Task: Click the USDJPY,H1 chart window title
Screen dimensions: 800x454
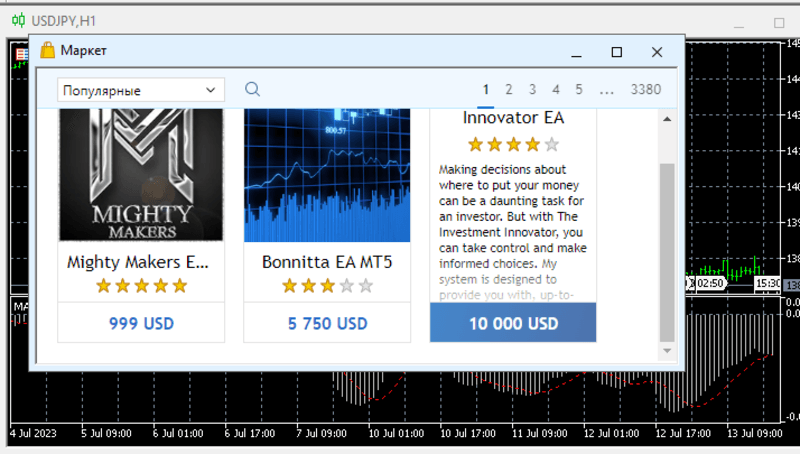Action: [63, 21]
